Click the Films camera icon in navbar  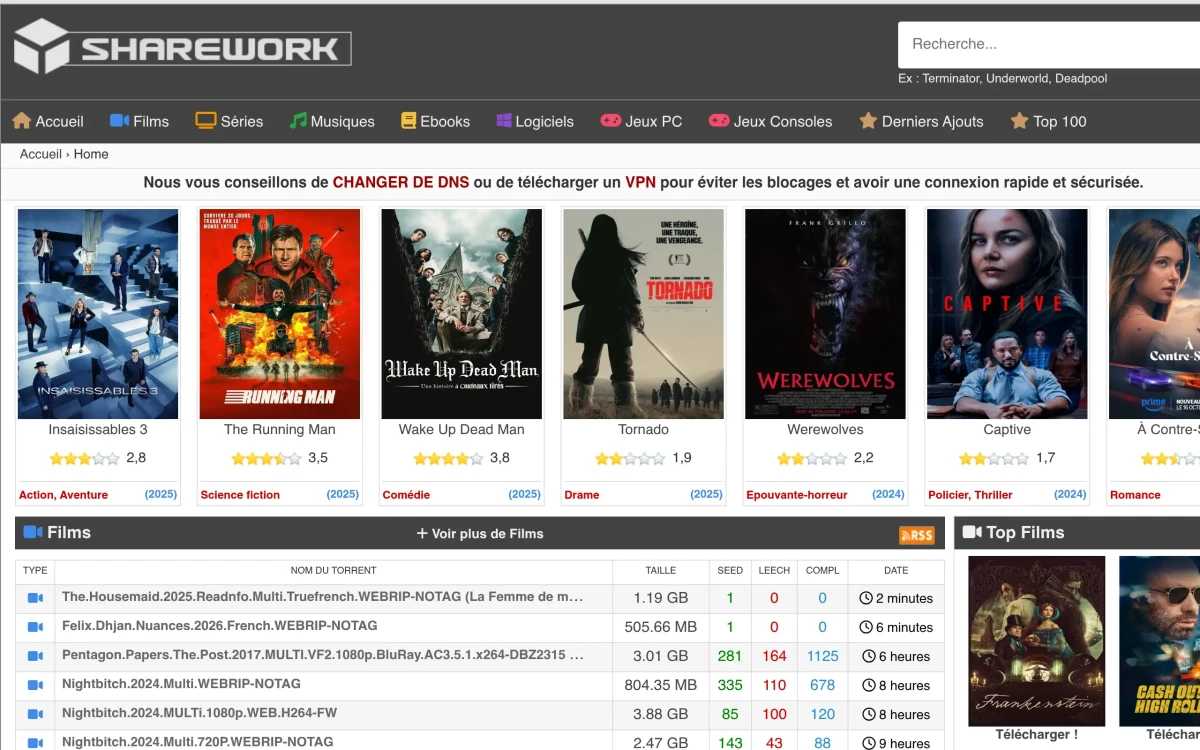pyautogui.click(x=120, y=121)
